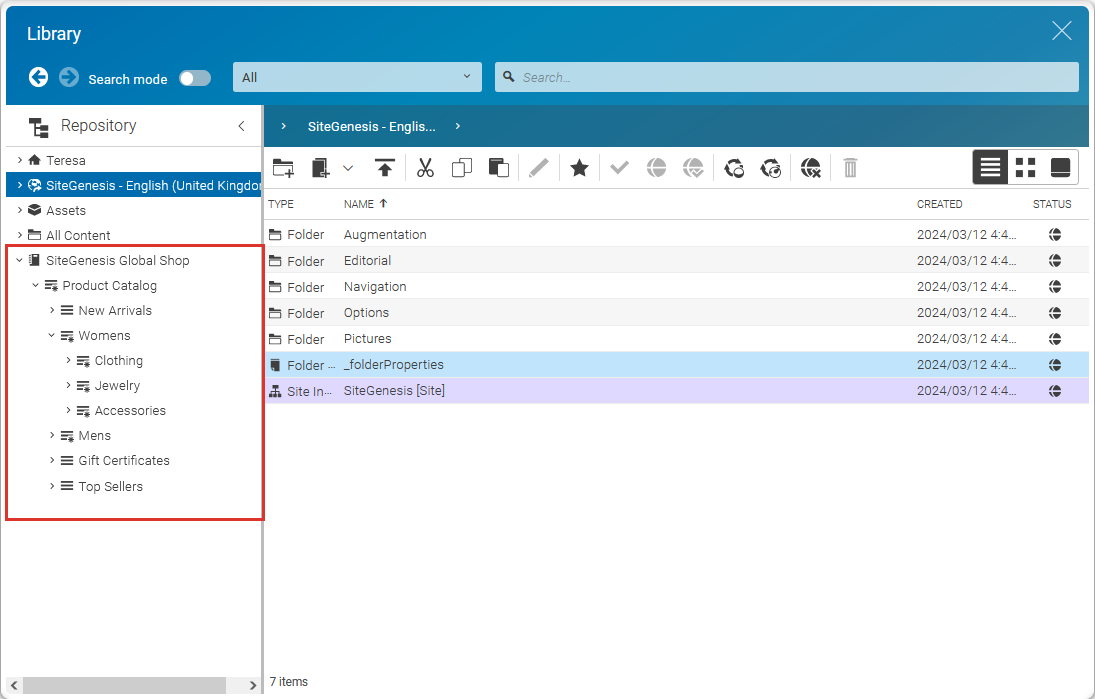Click the Copy icon

pos(461,167)
